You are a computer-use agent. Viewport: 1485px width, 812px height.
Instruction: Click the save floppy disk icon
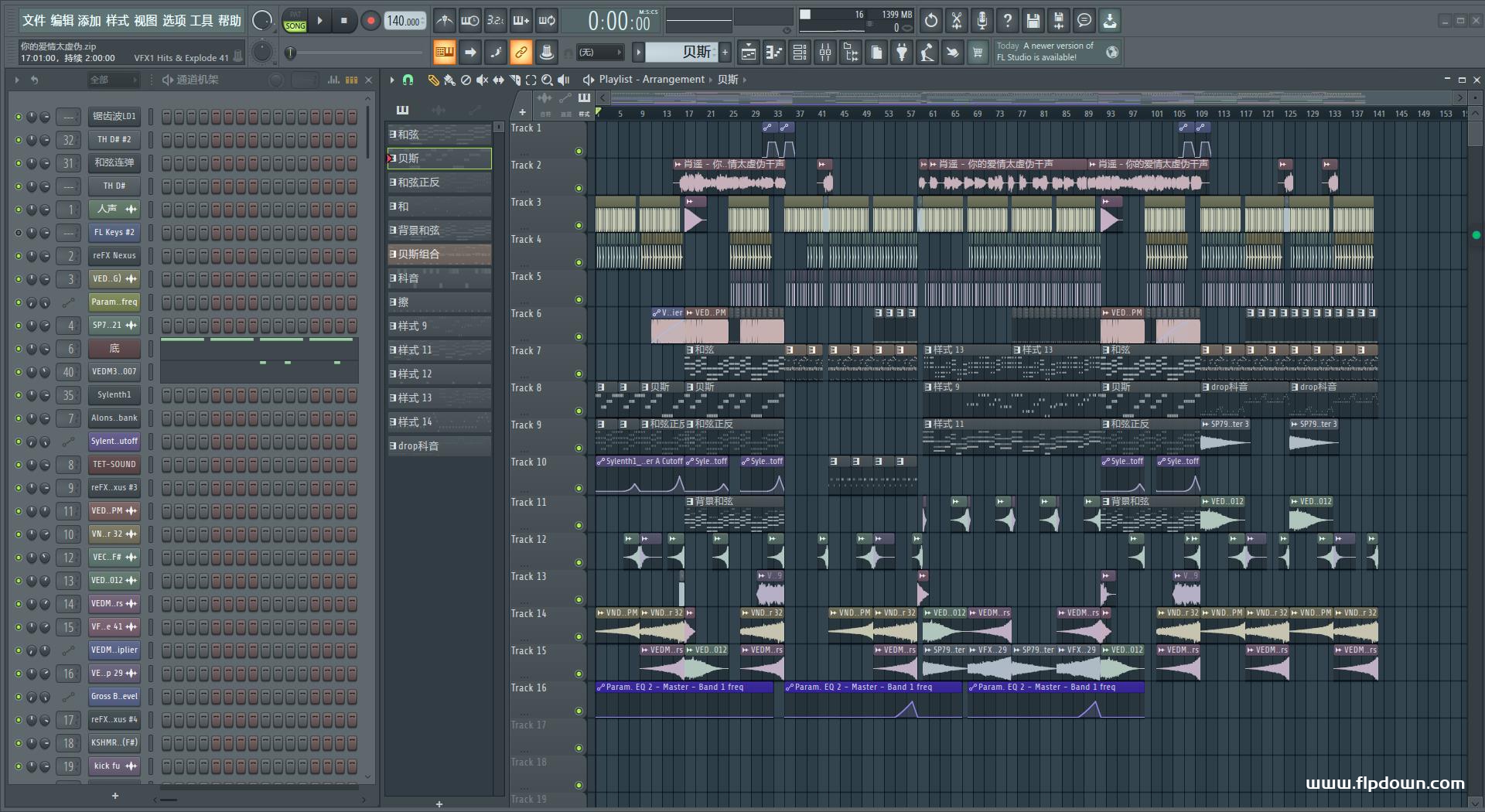(x=1033, y=21)
